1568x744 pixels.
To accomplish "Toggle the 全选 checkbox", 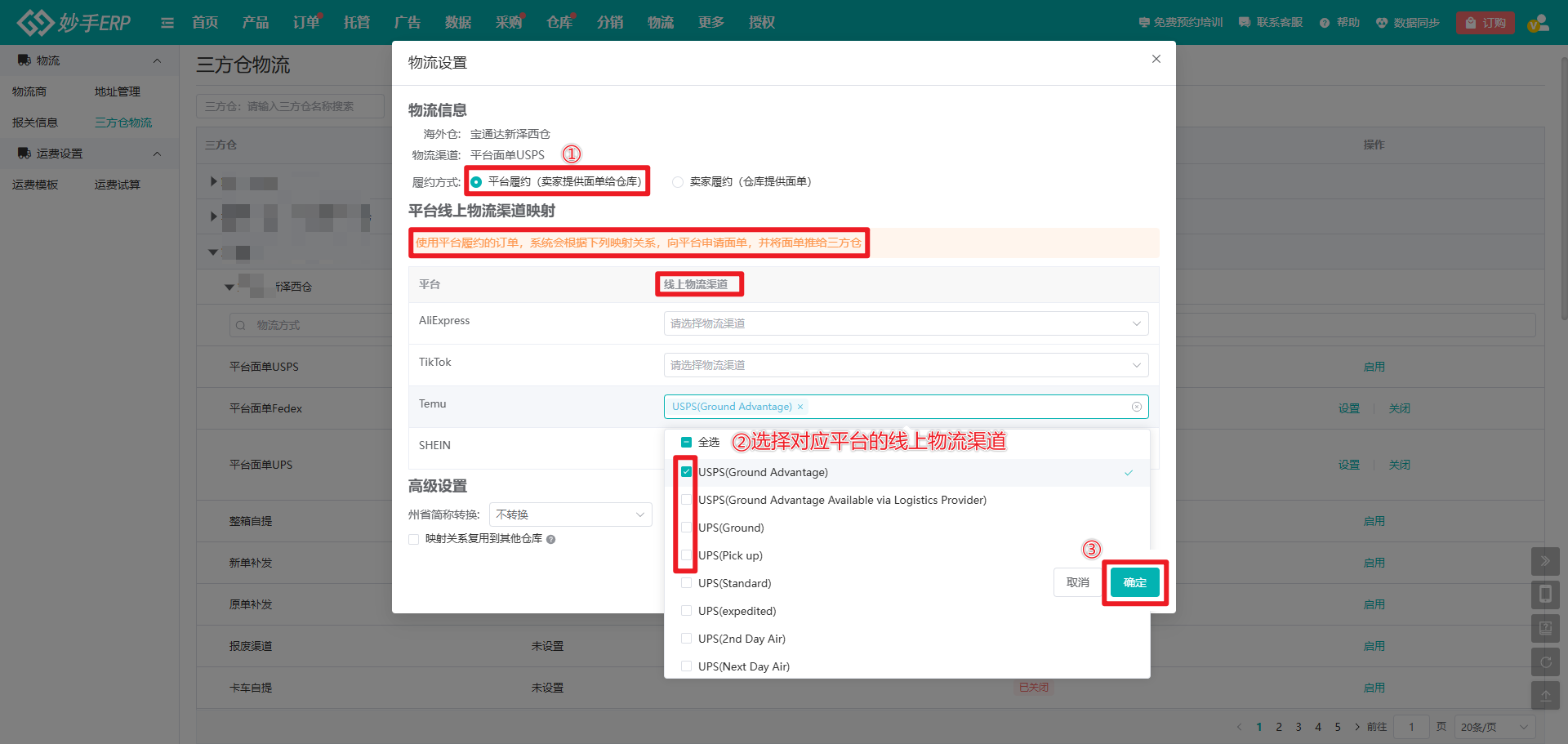I will [x=686, y=442].
